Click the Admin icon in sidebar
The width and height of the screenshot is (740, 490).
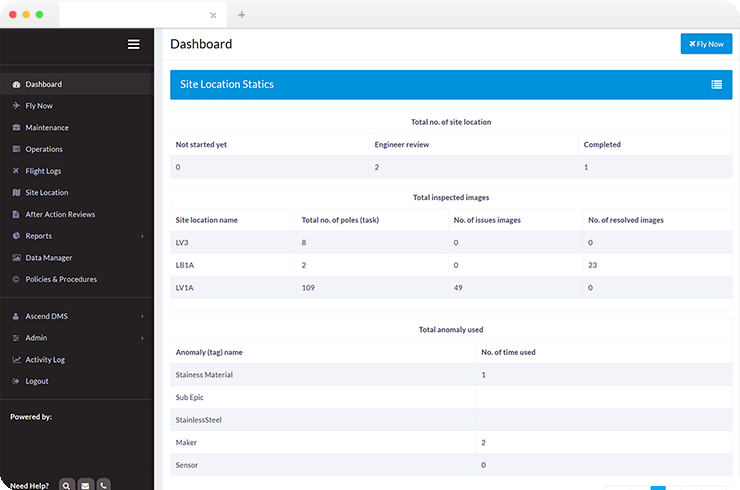[17, 338]
